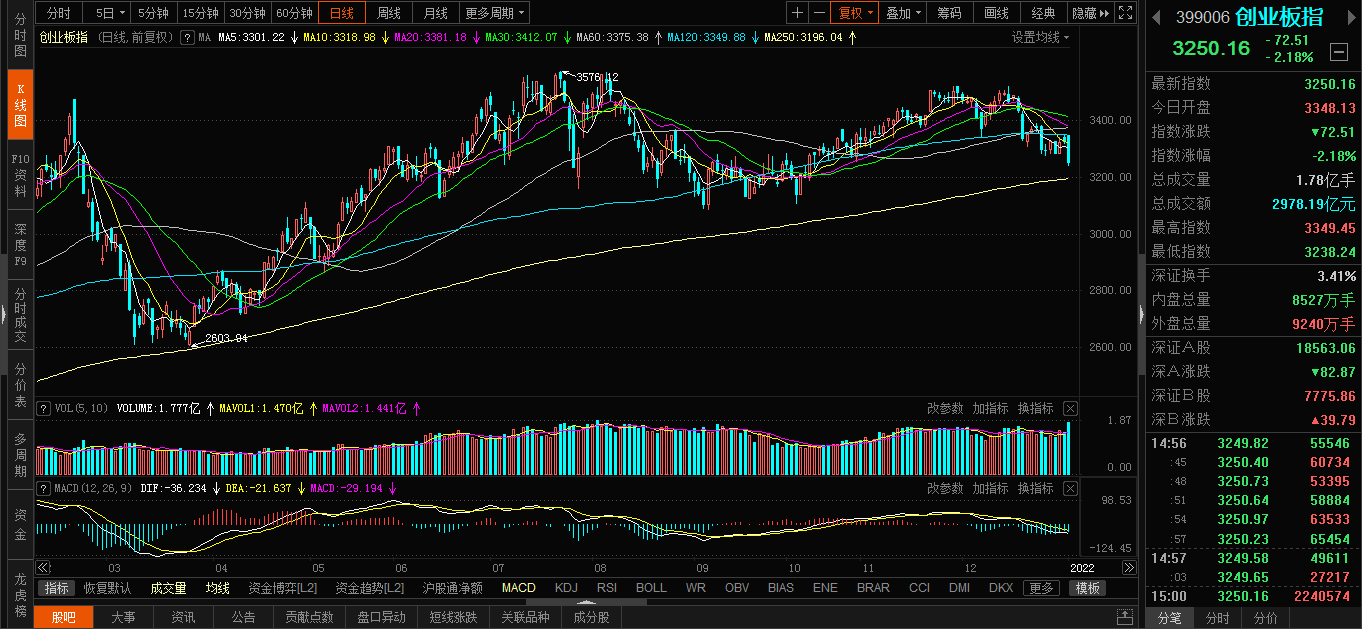Expand the 更多周期 dropdown
The width and height of the screenshot is (1362, 629).
495,13
